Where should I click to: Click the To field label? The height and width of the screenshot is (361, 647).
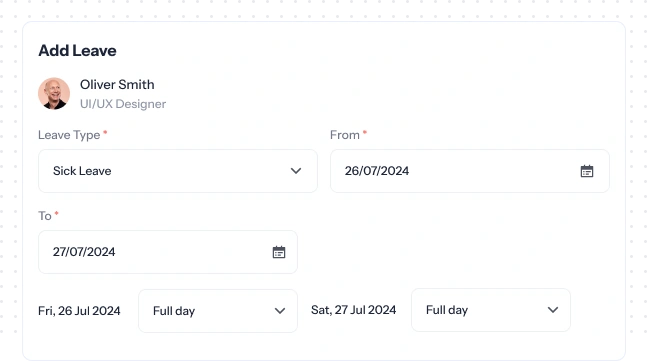click(45, 216)
